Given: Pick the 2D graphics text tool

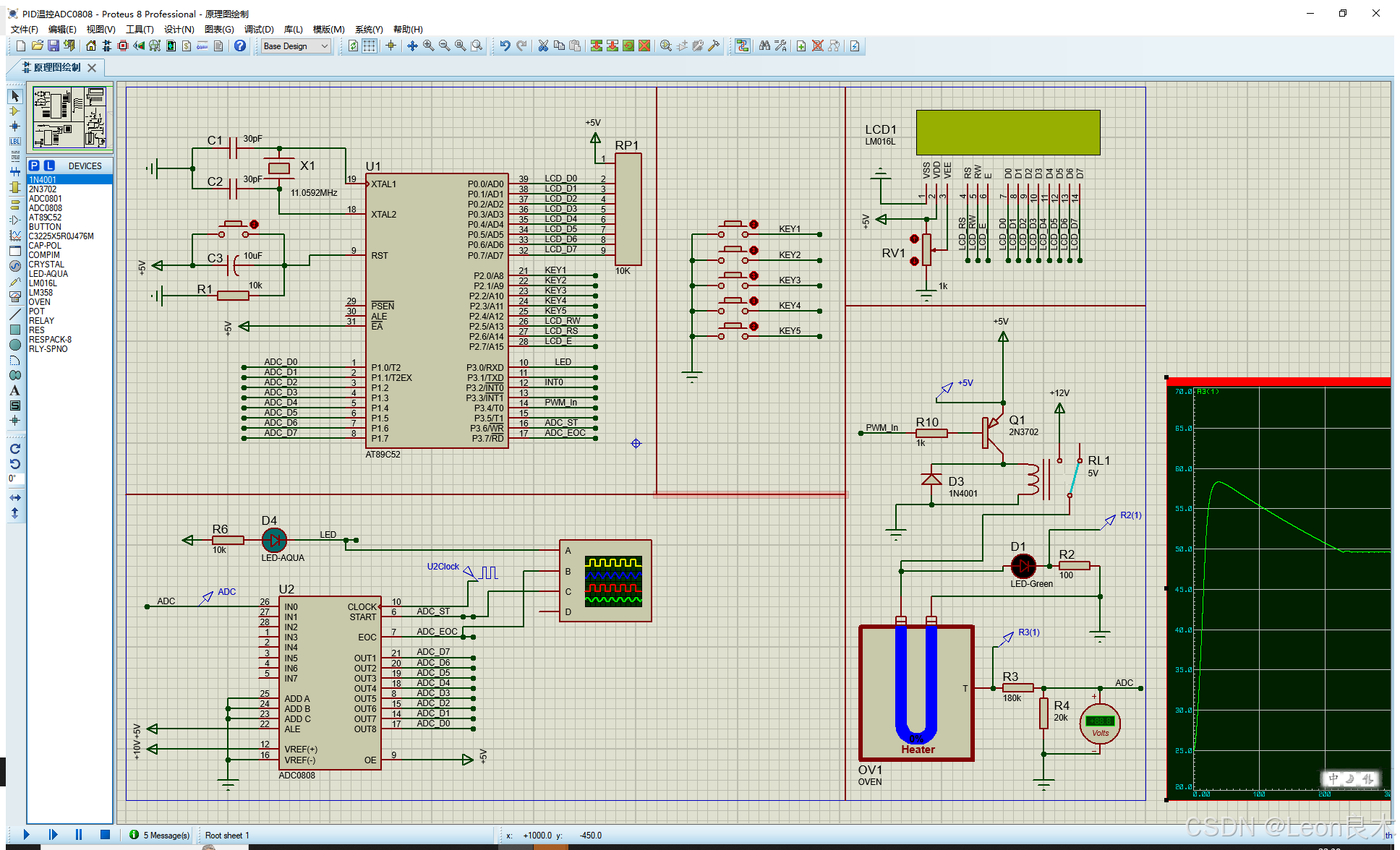Looking at the screenshot, I should 14,390.
